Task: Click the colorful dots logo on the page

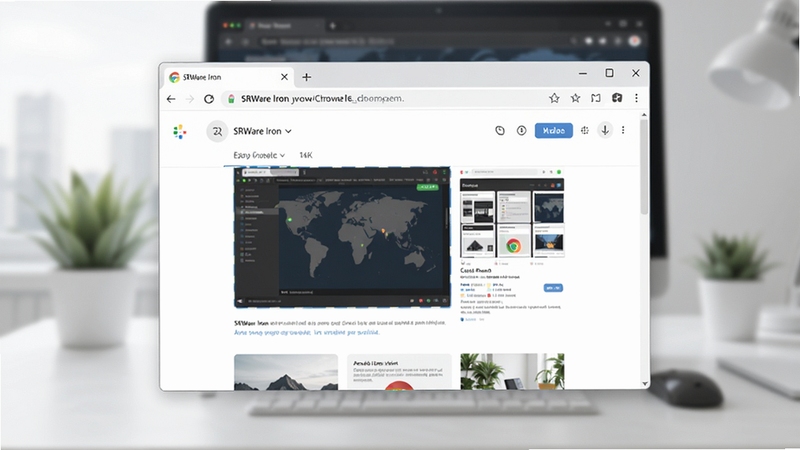Action: (180, 132)
